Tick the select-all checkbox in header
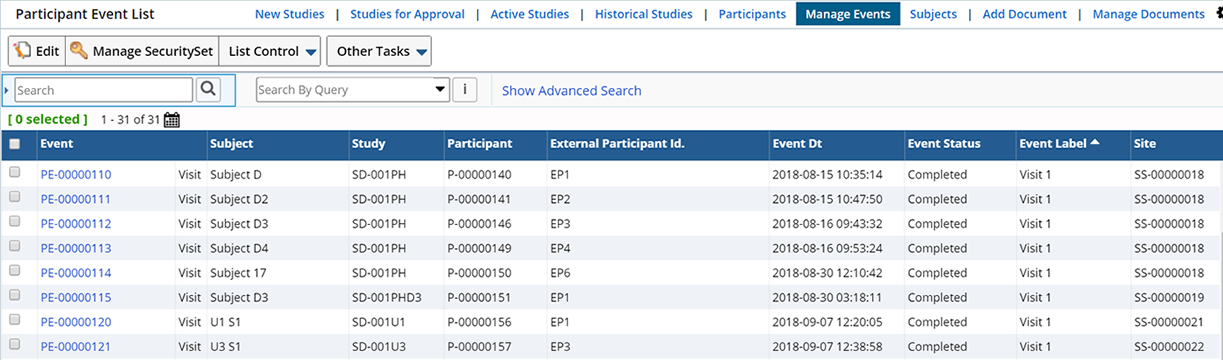 click(14, 144)
